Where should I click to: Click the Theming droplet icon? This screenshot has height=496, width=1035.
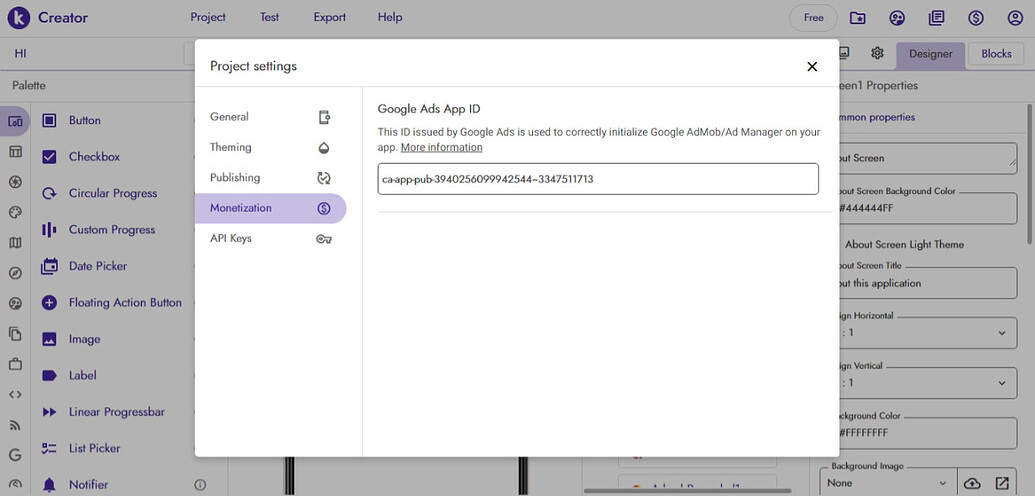tap(323, 148)
